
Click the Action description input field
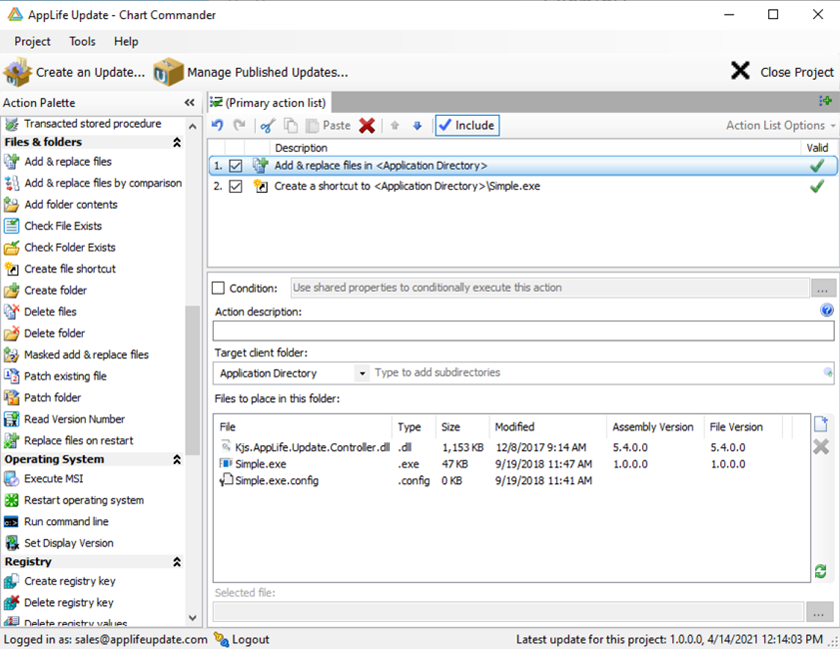[x=523, y=331]
